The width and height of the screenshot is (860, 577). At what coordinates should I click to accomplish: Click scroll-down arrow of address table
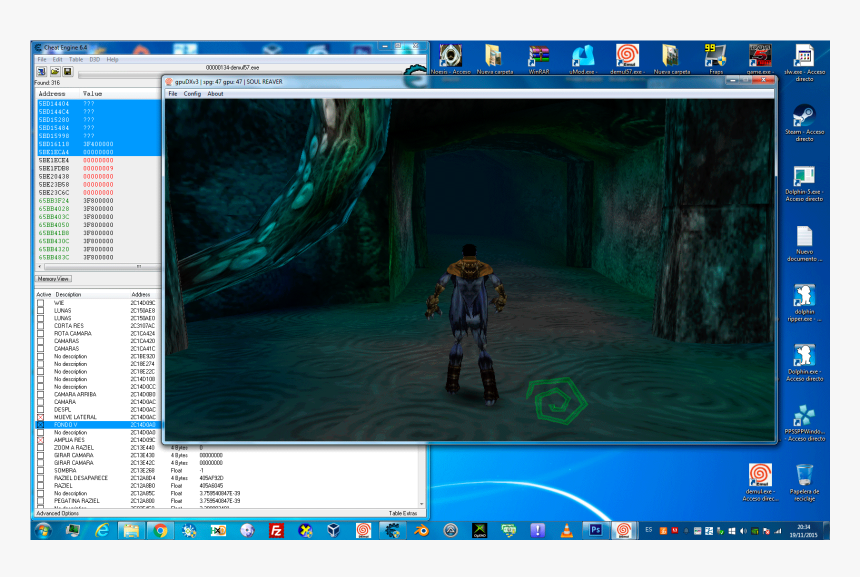(x=422, y=504)
